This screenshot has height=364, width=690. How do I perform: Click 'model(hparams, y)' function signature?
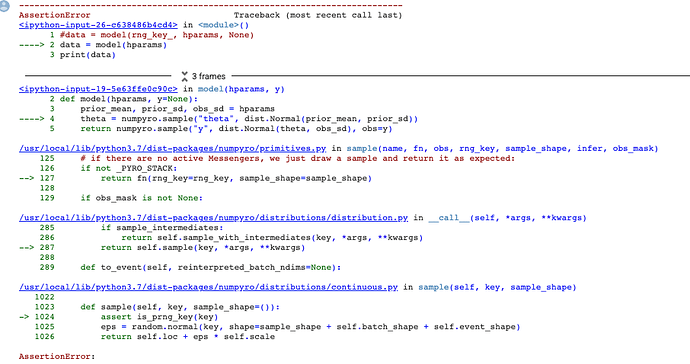coord(241,89)
